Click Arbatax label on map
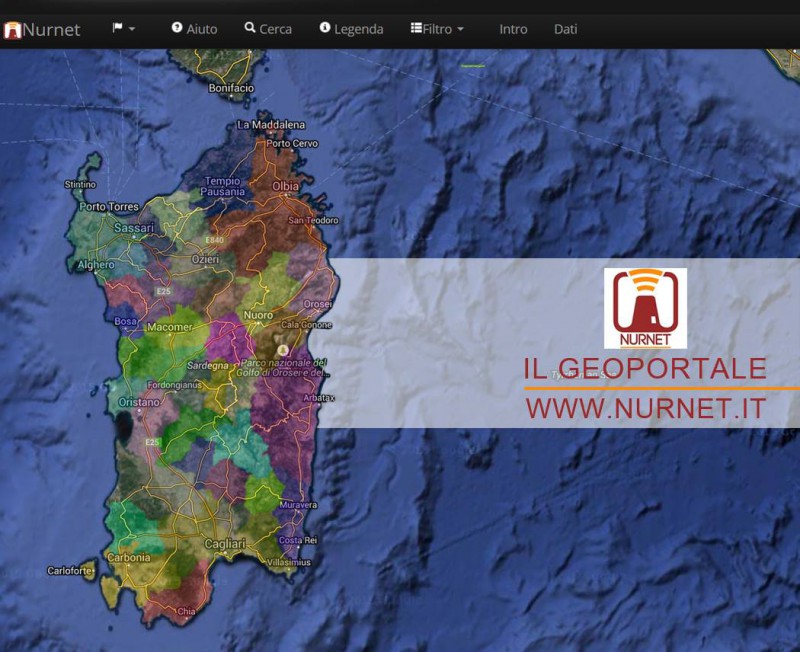 coord(319,398)
